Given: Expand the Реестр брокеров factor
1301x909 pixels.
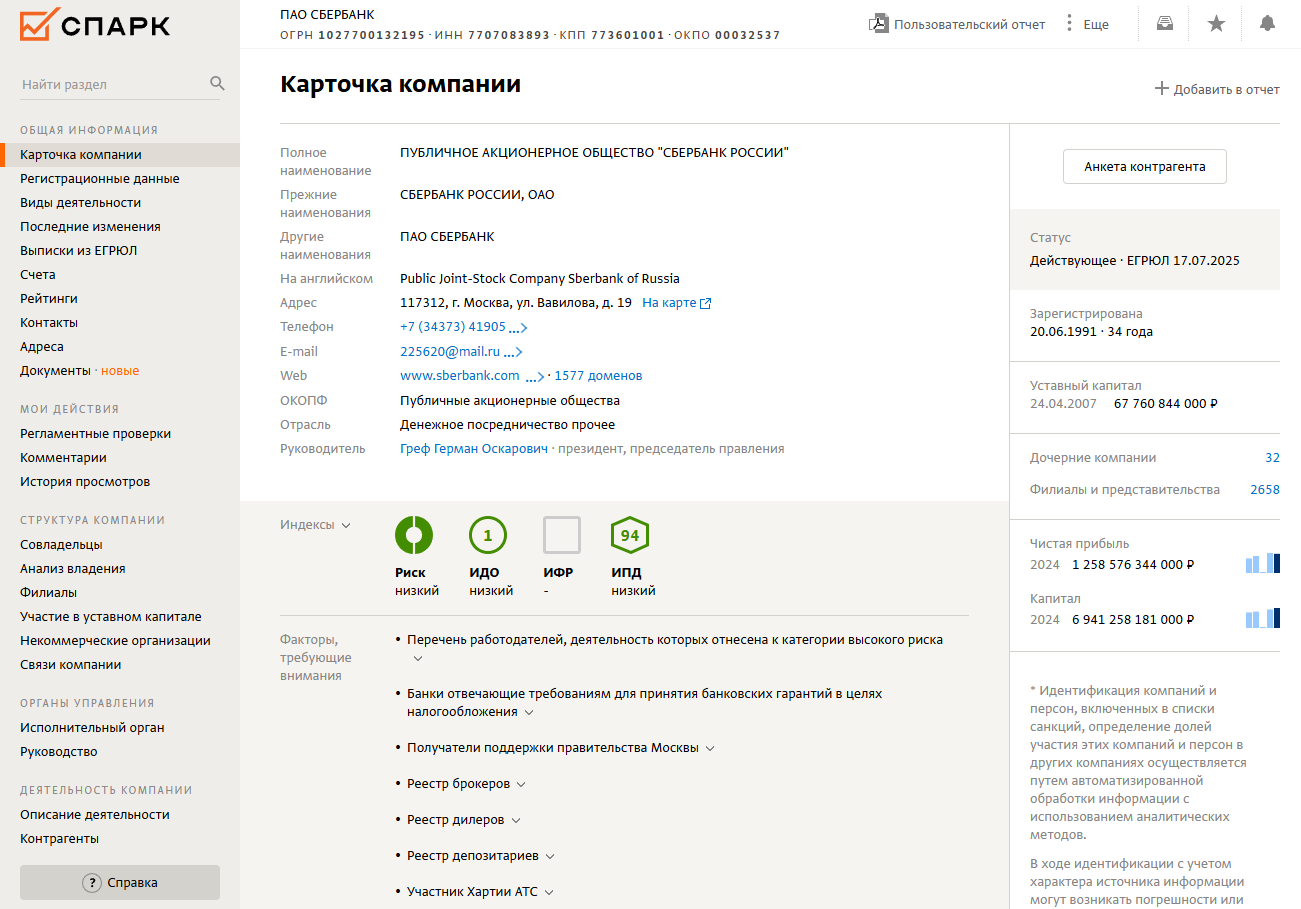Looking at the screenshot, I should coord(521,784).
